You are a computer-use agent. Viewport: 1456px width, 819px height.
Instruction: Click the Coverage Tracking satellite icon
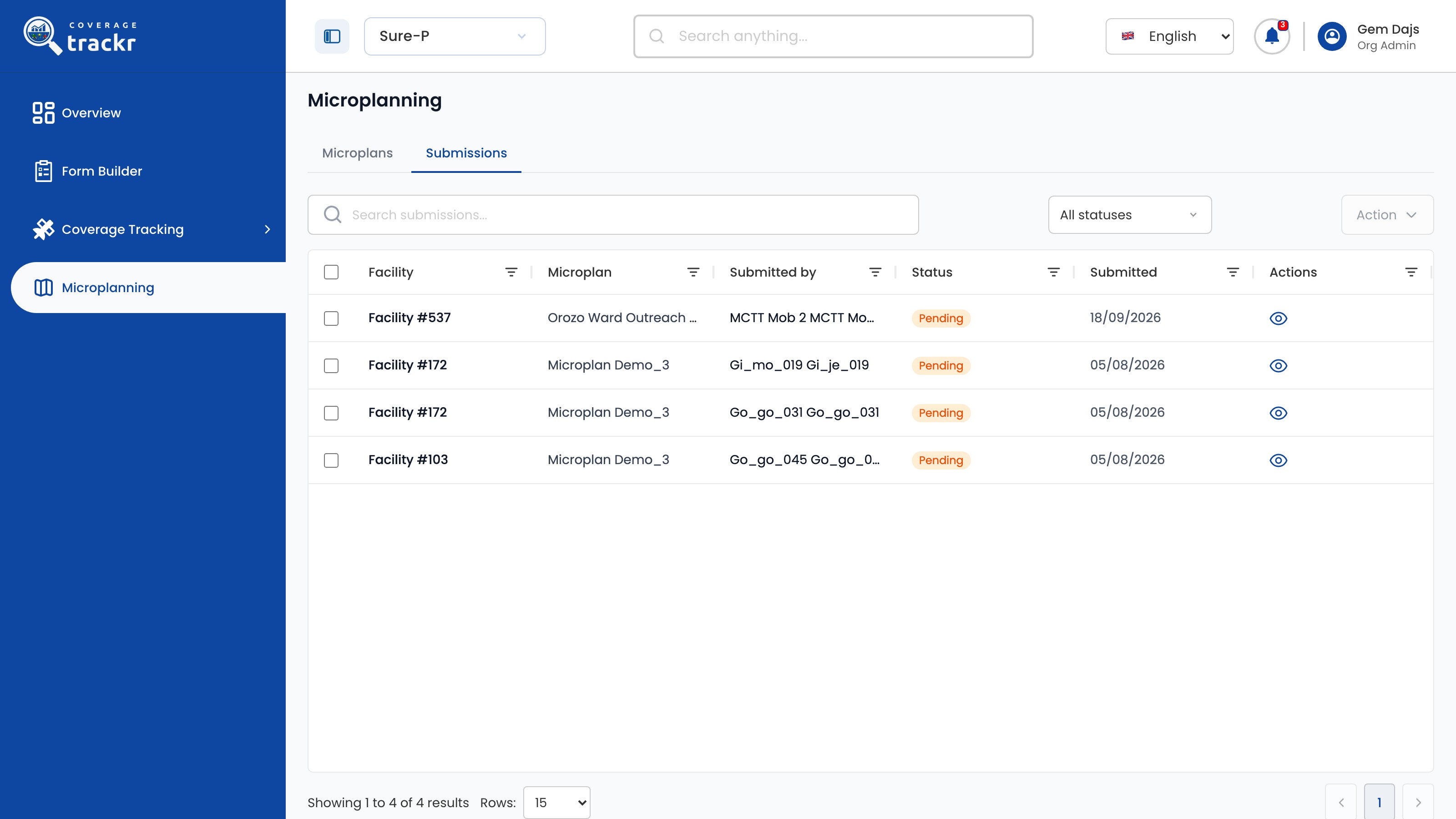pyautogui.click(x=44, y=229)
